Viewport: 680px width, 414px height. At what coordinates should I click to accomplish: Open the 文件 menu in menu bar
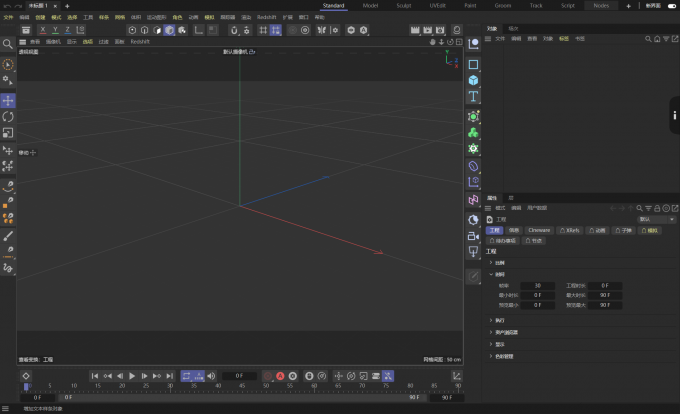click(x=8, y=17)
